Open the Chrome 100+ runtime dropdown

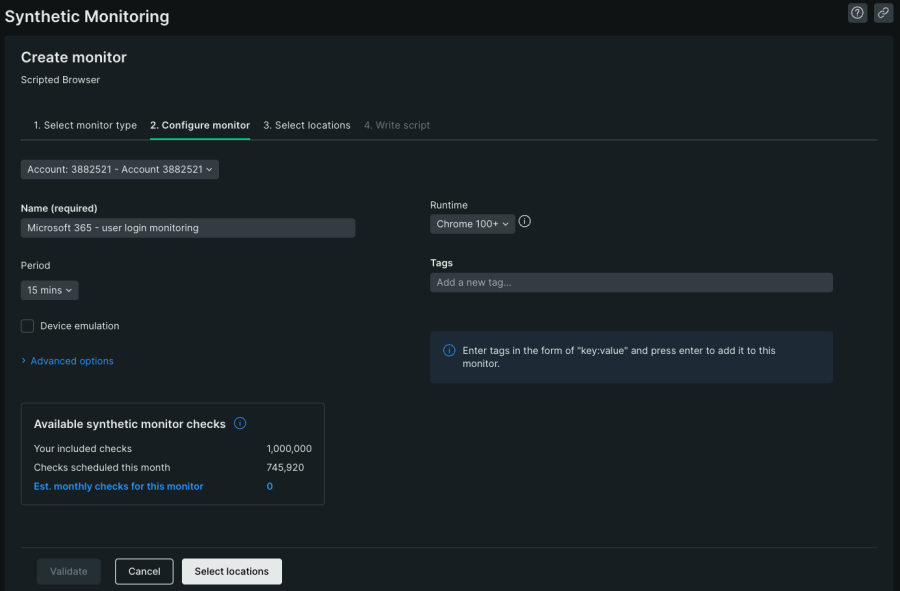click(x=472, y=224)
